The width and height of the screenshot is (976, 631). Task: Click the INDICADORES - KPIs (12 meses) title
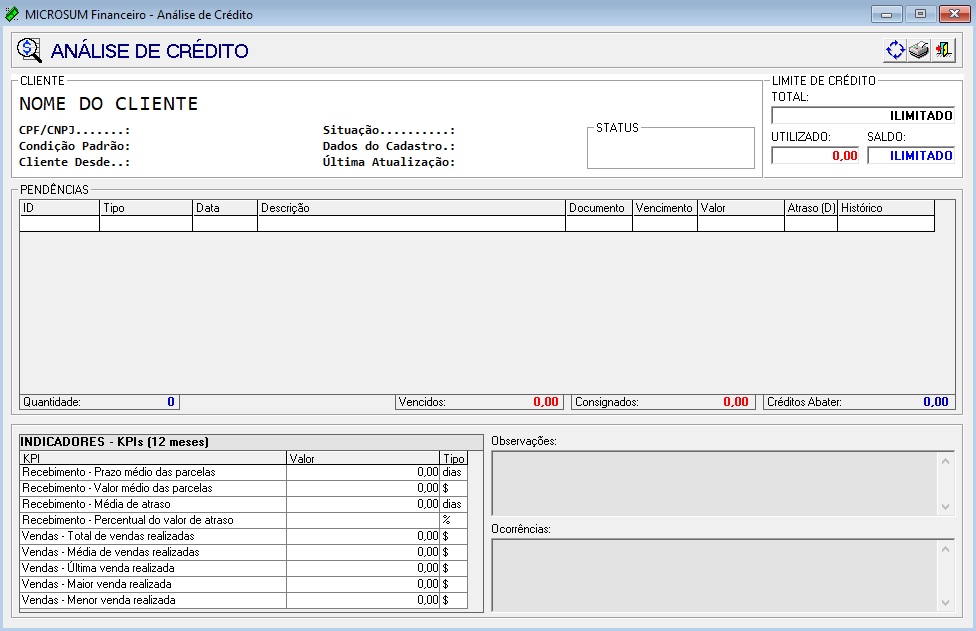(x=115, y=442)
